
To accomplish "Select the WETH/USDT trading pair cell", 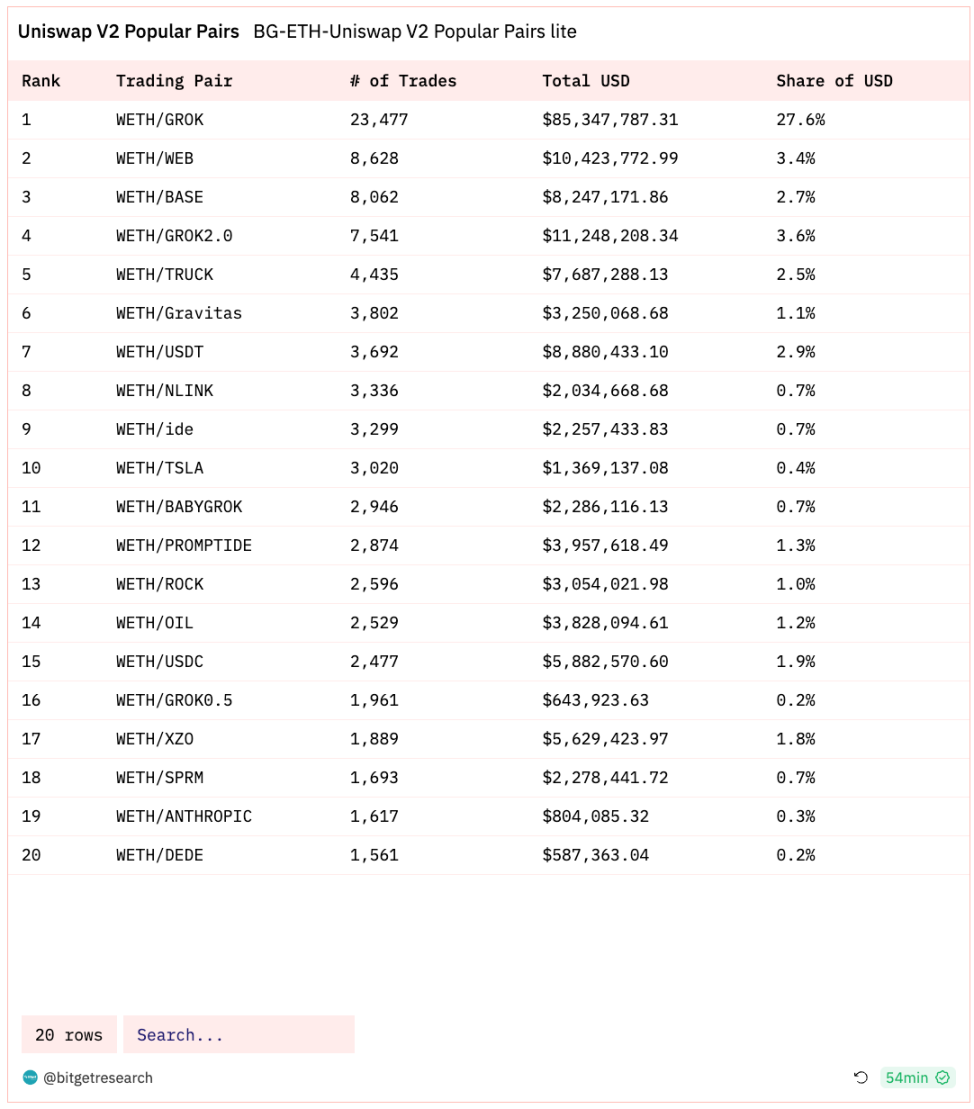I will point(160,352).
